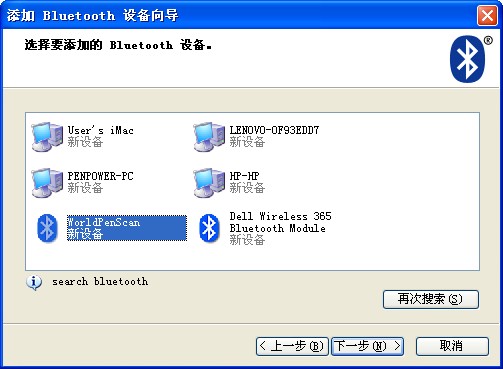Select the 'HP-HP' device name
Viewport: 503px width, 369px height.
244,176
